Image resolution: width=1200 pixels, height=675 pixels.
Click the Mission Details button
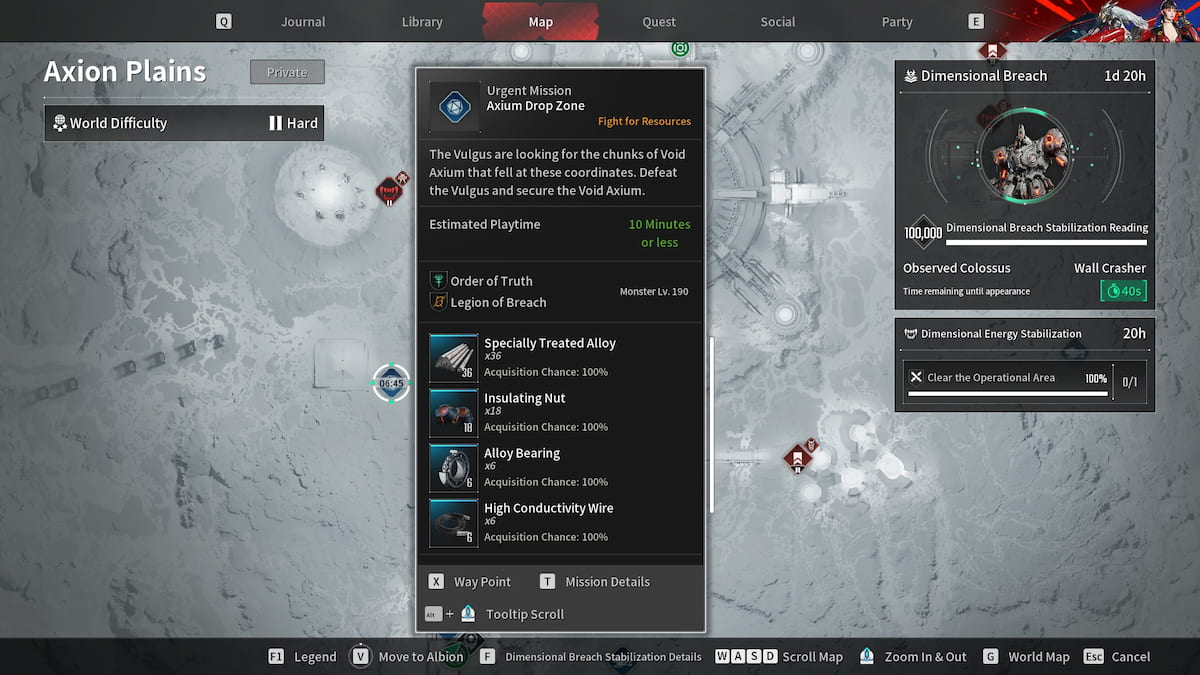(x=596, y=582)
